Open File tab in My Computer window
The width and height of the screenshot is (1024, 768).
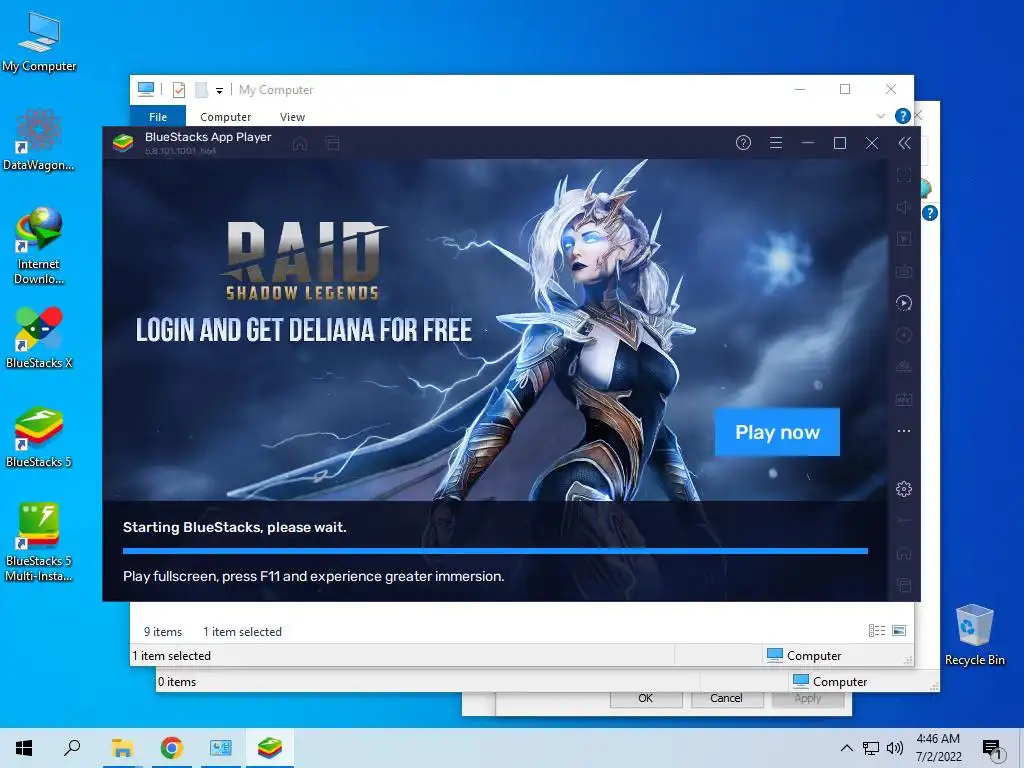(158, 116)
